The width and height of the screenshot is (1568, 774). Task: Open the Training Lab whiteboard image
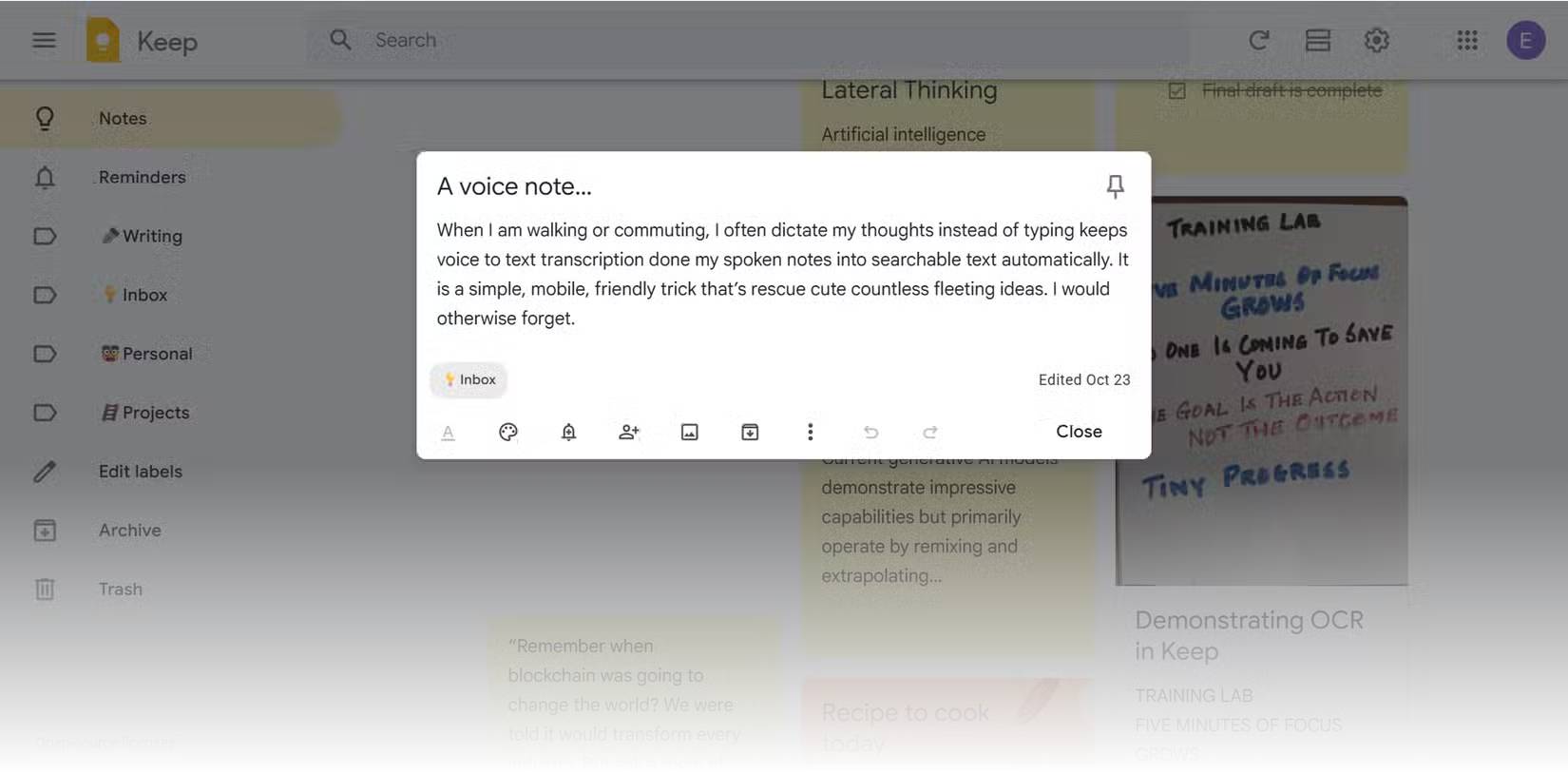pyautogui.click(x=1262, y=391)
